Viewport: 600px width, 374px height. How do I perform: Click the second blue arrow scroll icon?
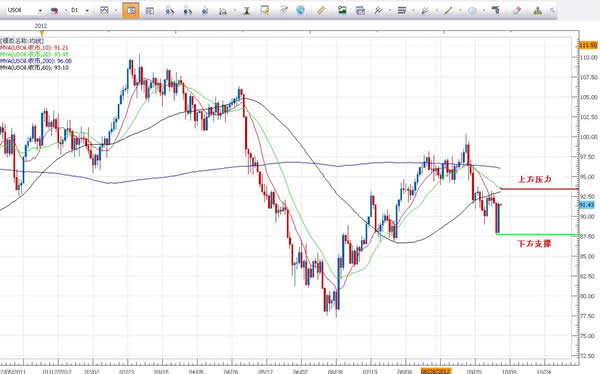coord(188,11)
